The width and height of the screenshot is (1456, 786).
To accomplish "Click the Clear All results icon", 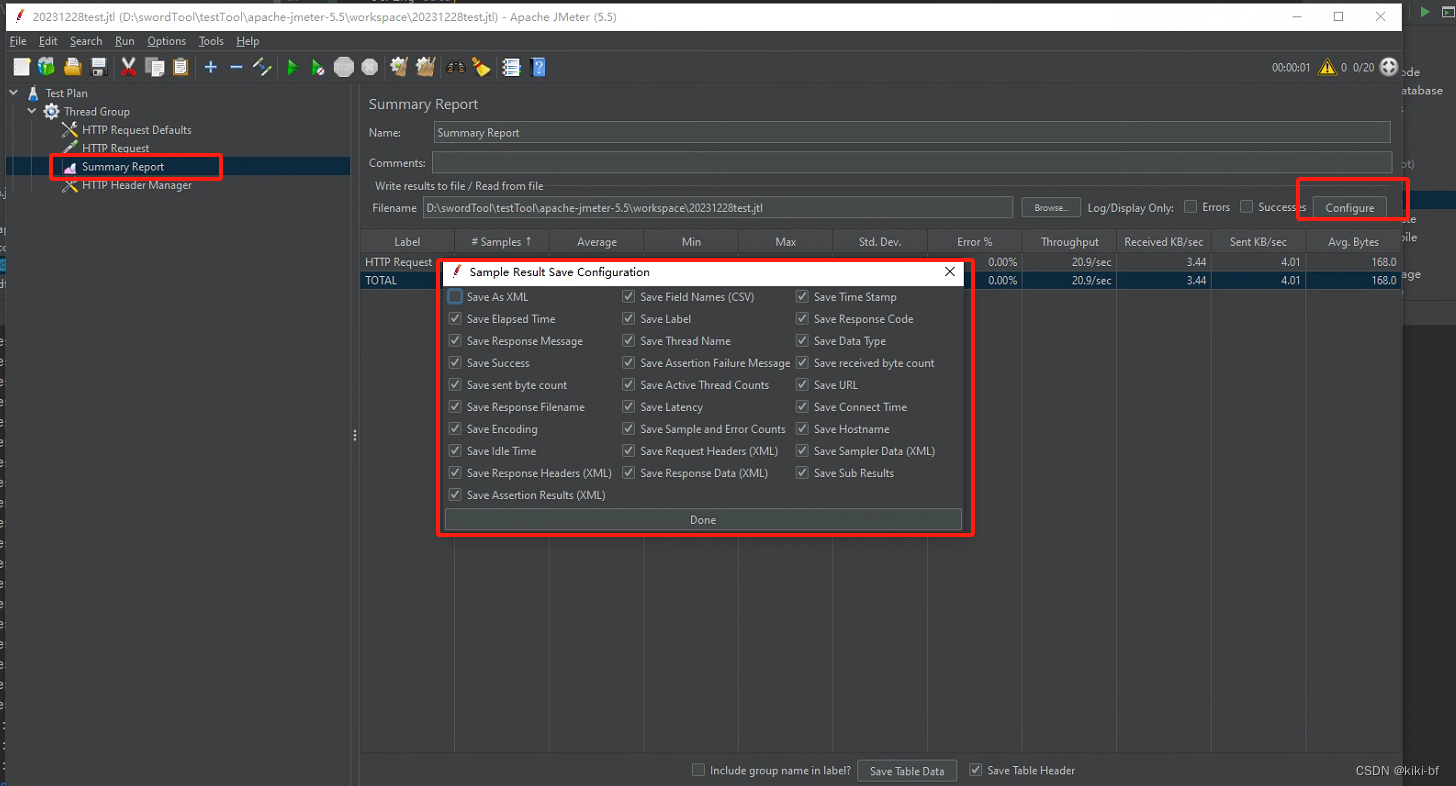I will pyautogui.click(x=425, y=67).
